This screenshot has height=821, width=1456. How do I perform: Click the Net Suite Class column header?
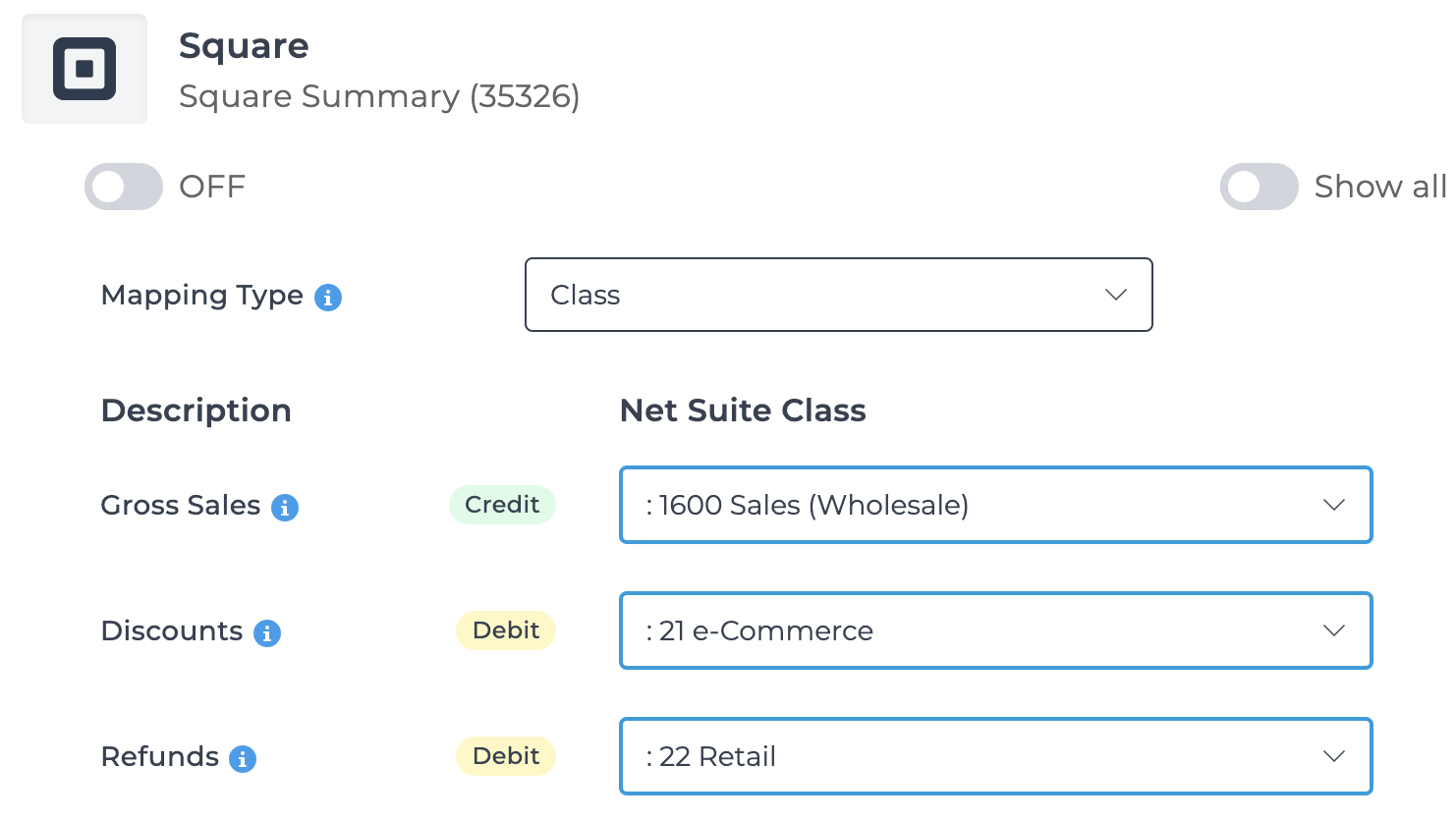click(x=743, y=410)
